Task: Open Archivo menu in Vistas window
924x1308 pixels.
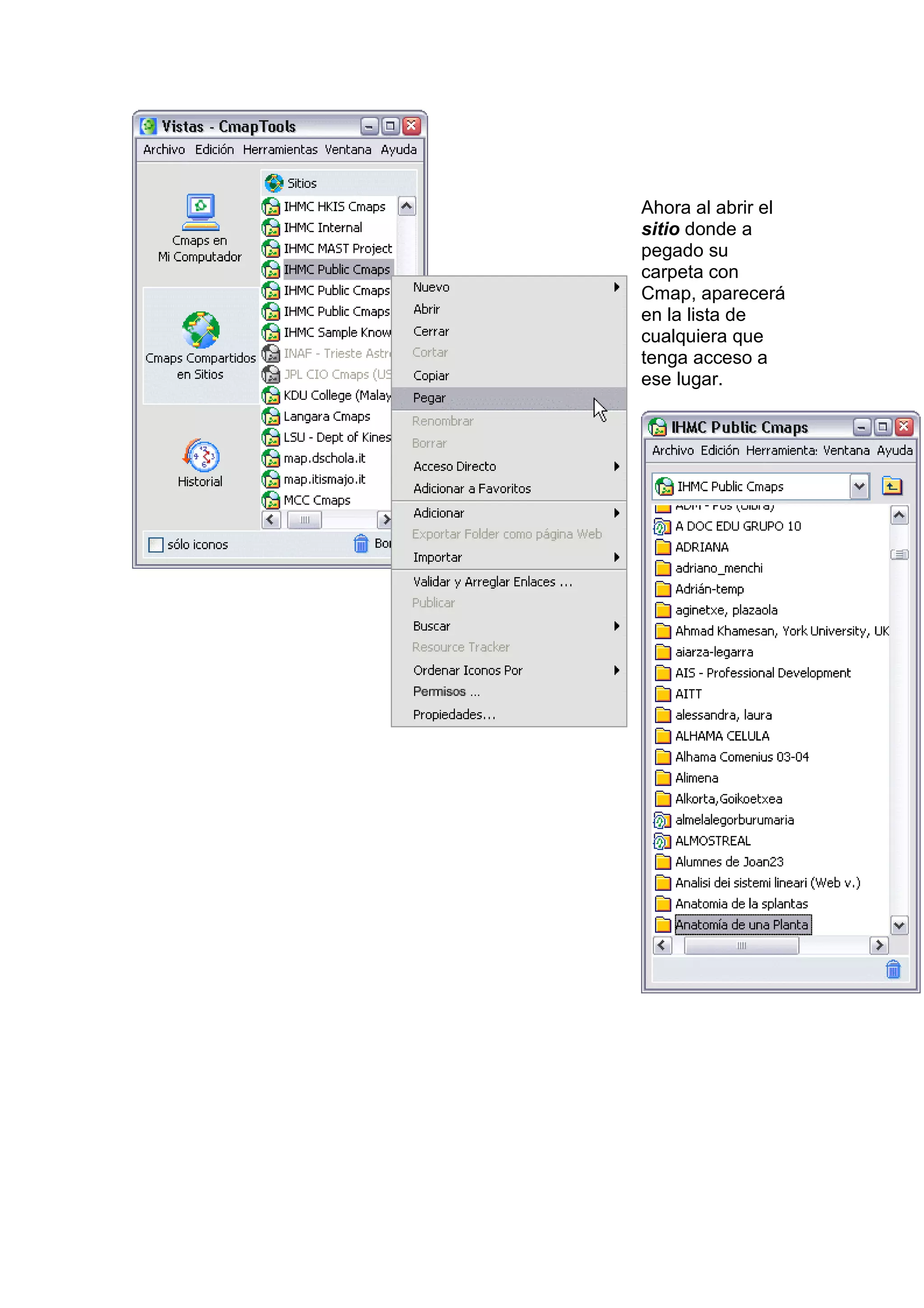Action: tap(164, 150)
